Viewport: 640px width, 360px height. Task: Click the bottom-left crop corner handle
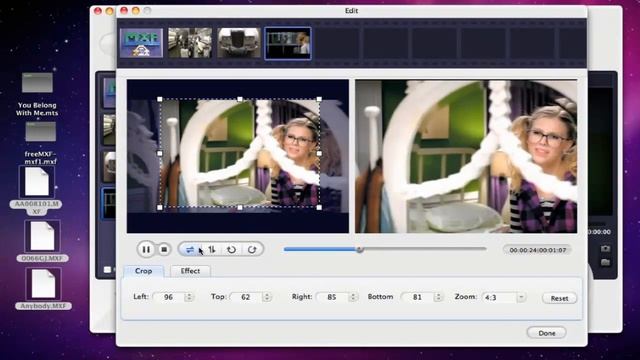click(x=160, y=207)
